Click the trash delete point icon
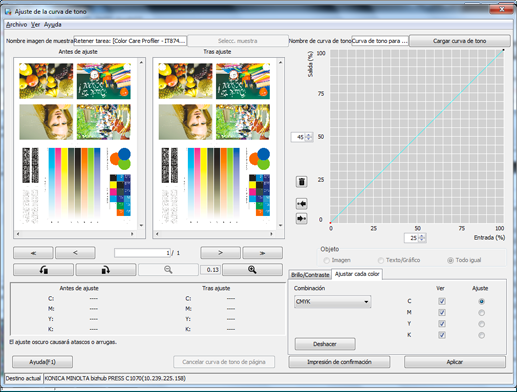This screenshot has width=517, height=392. [301, 182]
